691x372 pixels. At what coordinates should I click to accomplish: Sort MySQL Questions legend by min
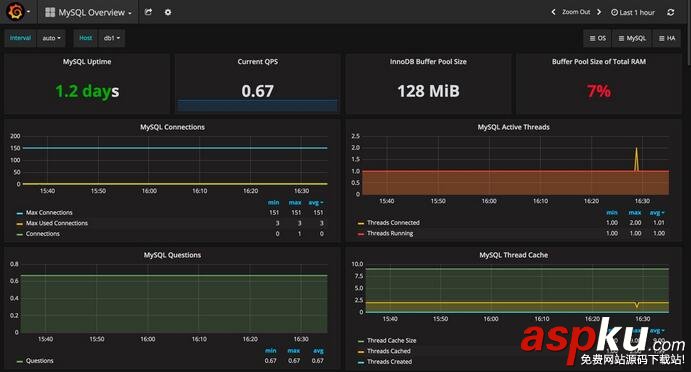coord(271,350)
